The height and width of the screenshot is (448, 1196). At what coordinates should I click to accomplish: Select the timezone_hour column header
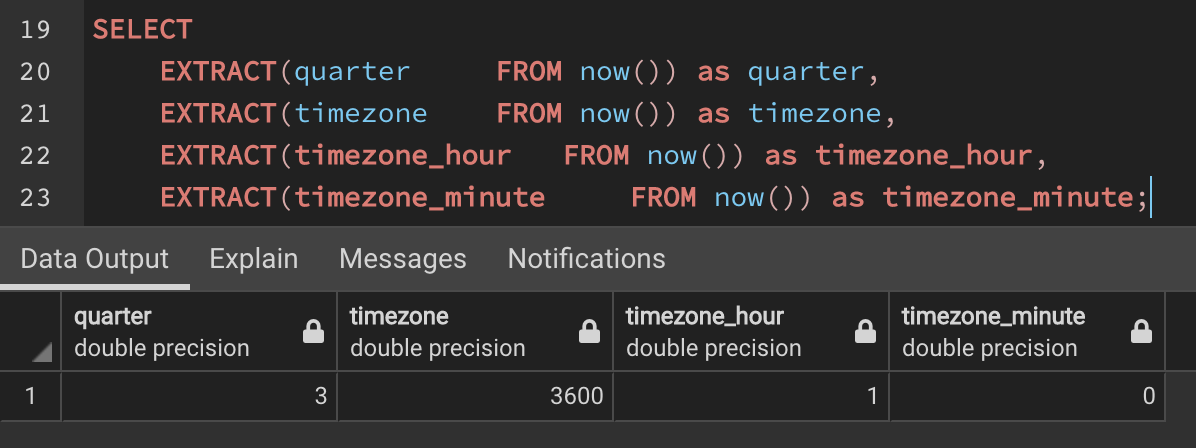click(751, 332)
